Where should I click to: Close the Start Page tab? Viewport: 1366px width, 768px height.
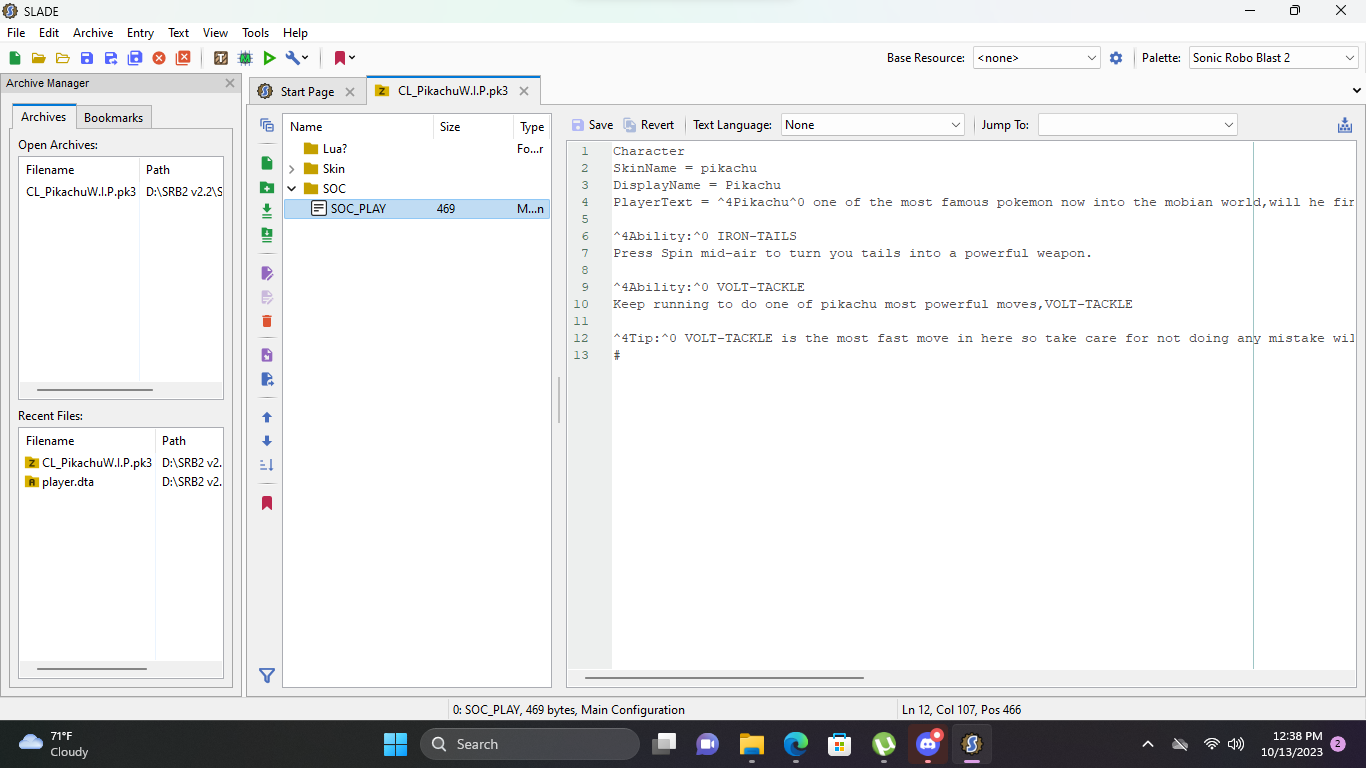pyautogui.click(x=349, y=92)
